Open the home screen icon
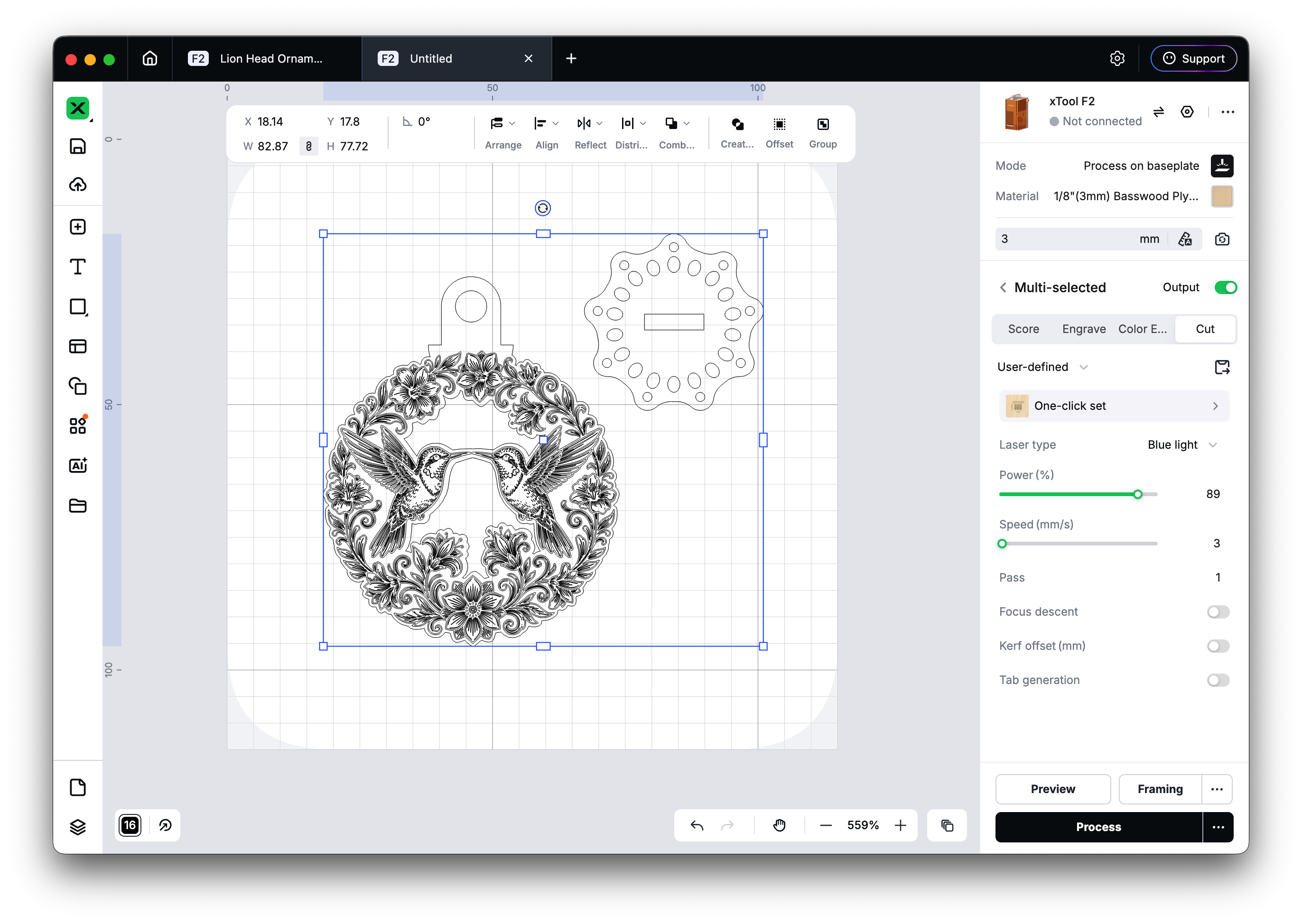 (x=149, y=59)
